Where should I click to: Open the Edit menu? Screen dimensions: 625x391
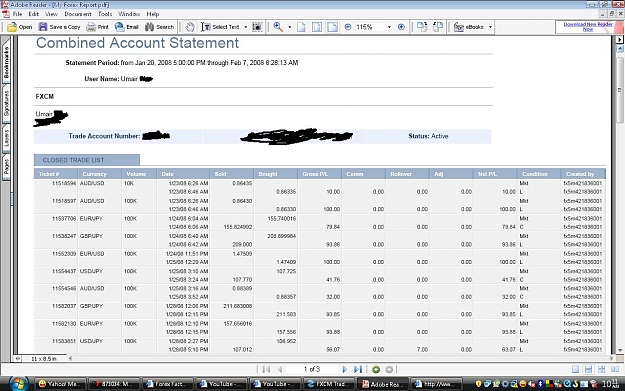pyautogui.click(x=33, y=14)
